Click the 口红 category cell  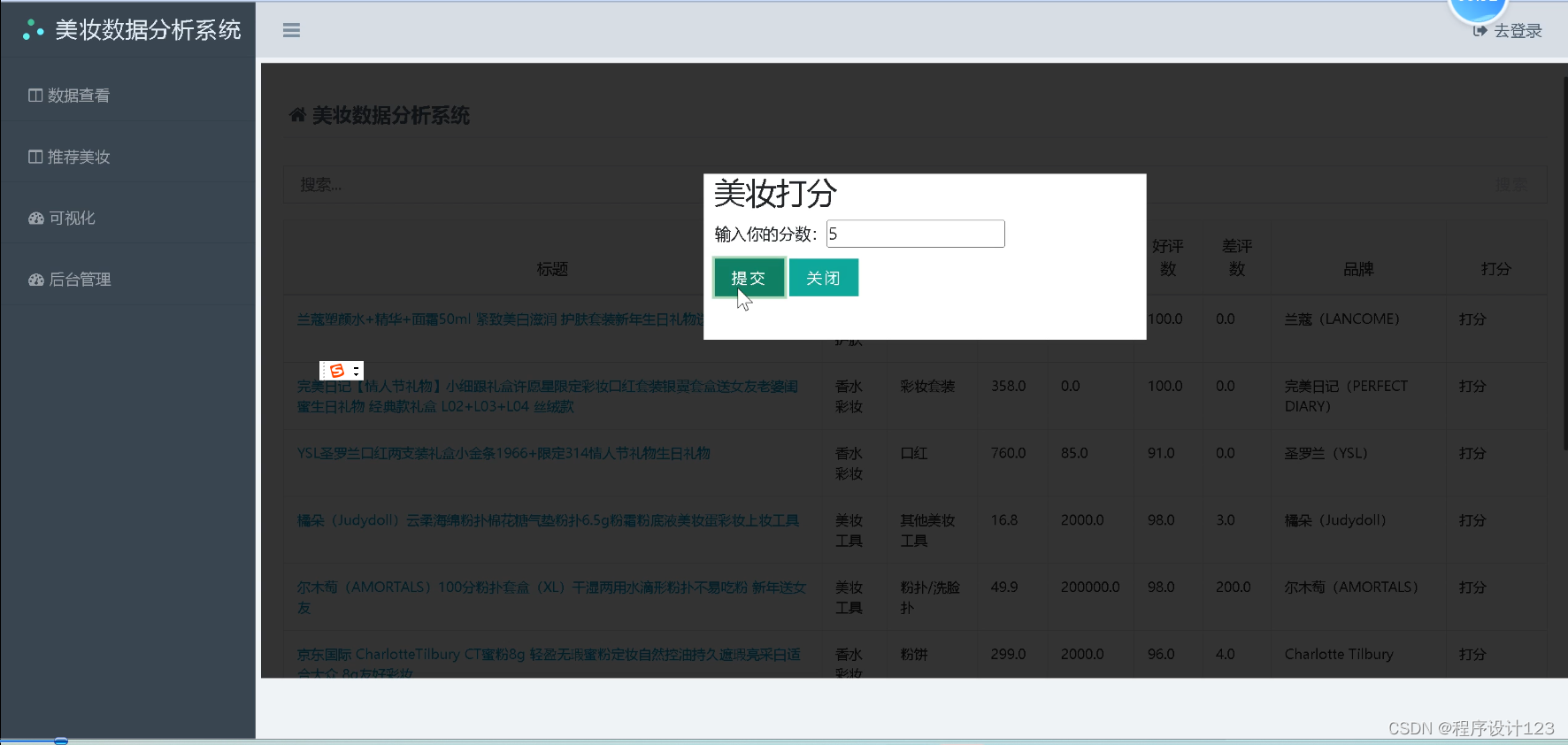pos(914,453)
